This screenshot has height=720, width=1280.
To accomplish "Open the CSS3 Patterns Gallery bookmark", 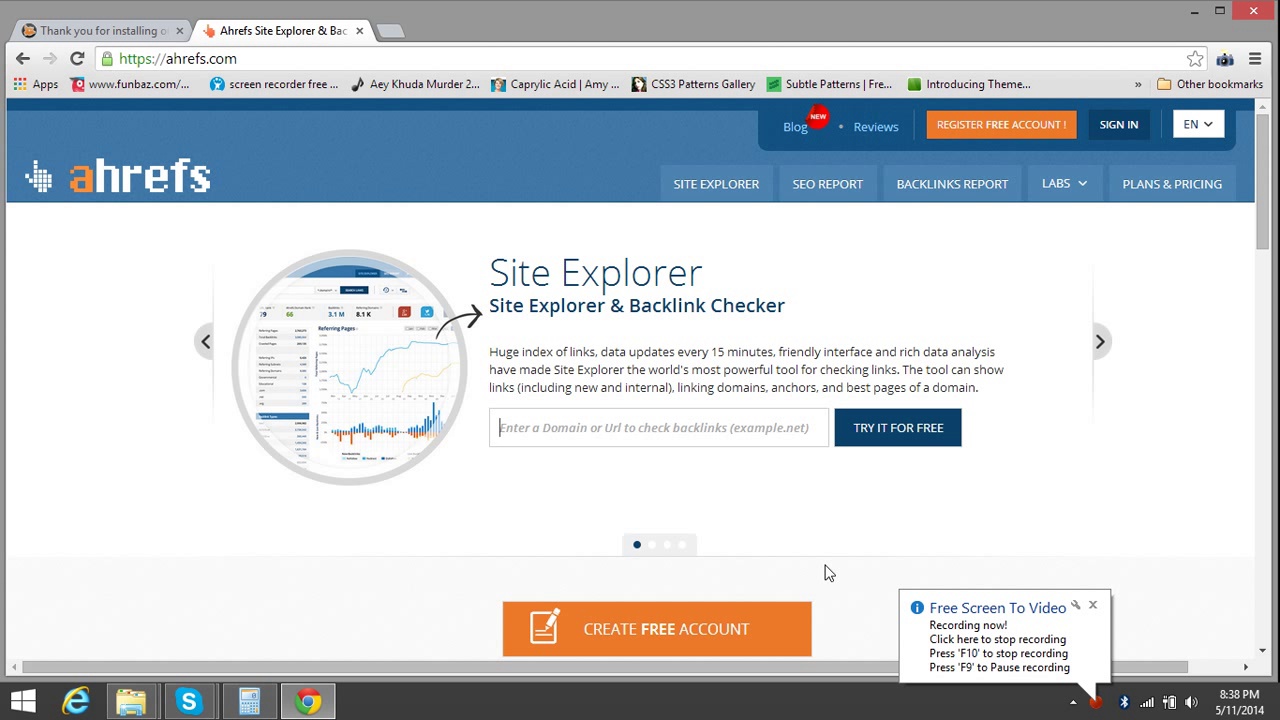I will [x=693, y=84].
